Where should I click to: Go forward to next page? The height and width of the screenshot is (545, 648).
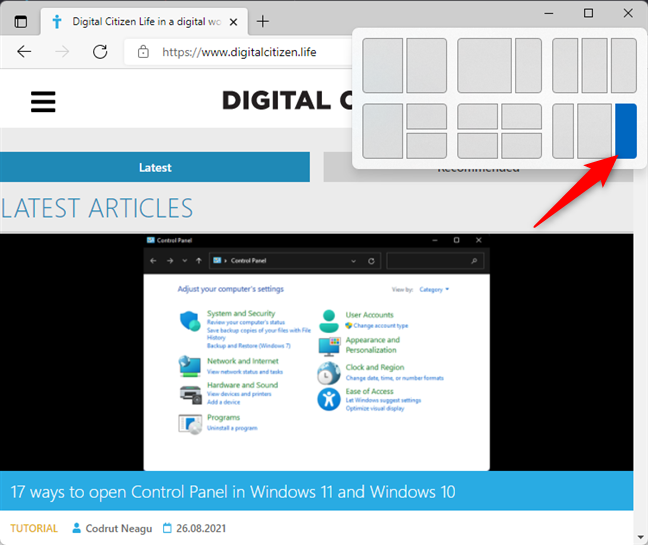coord(62,52)
